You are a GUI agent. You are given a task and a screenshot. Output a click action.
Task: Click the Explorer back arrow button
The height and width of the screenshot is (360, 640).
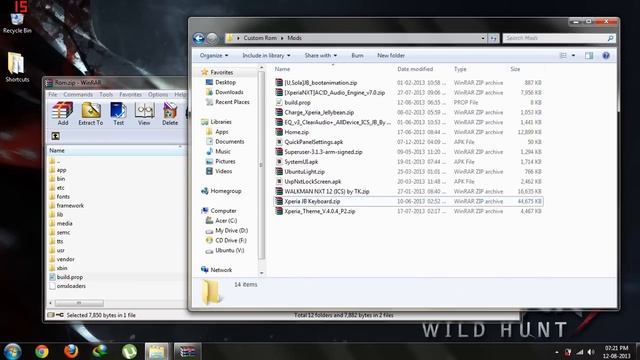point(199,38)
